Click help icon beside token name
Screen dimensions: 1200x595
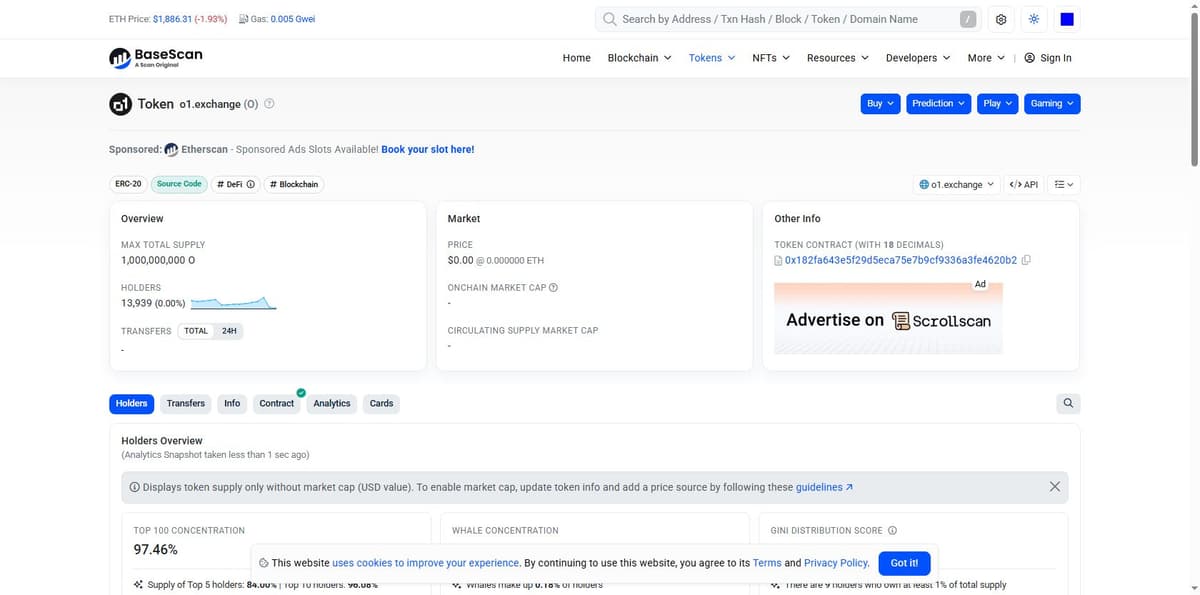[269, 103]
